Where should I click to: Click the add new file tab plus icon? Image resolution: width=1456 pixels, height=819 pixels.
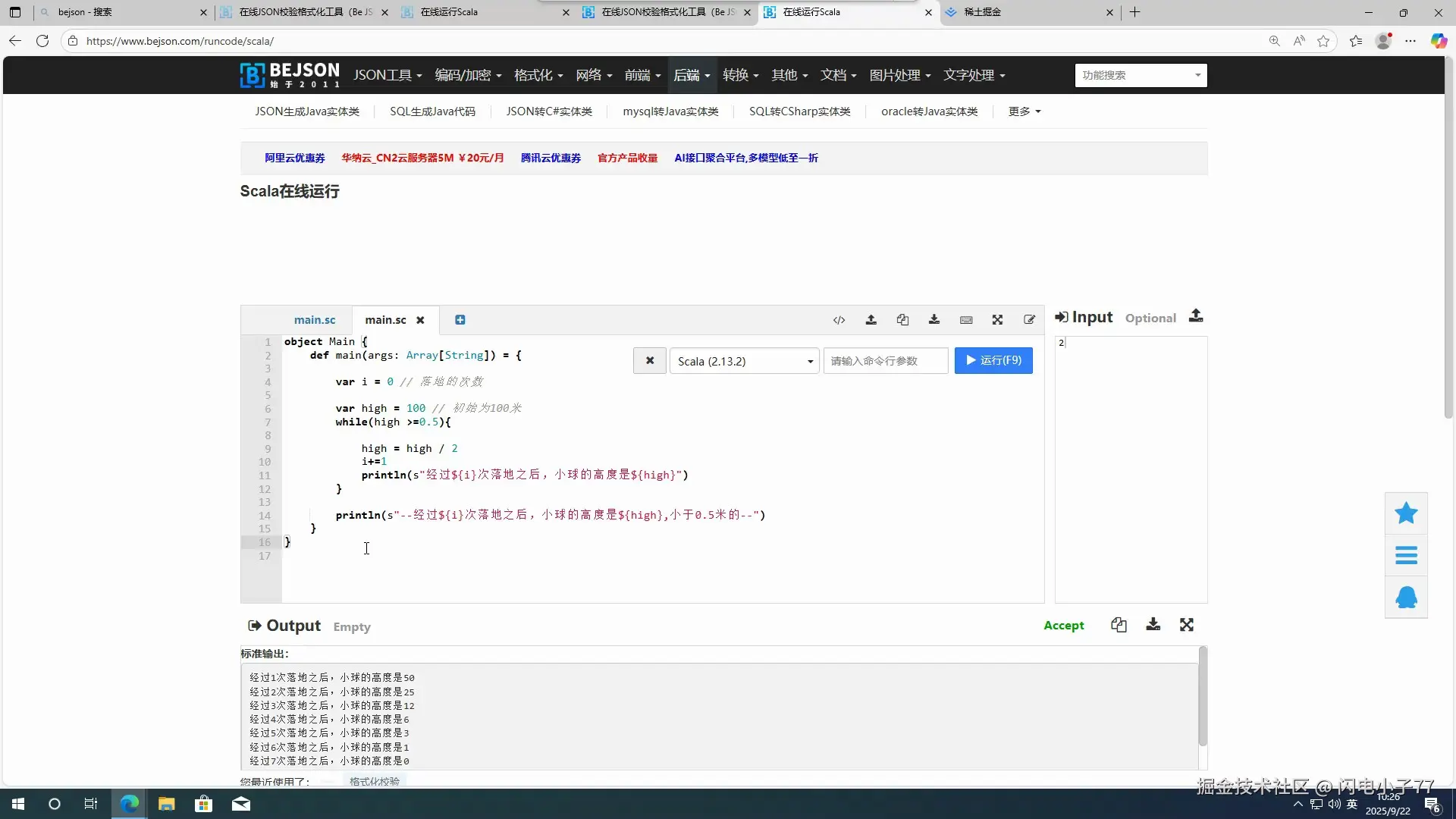coord(460,320)
